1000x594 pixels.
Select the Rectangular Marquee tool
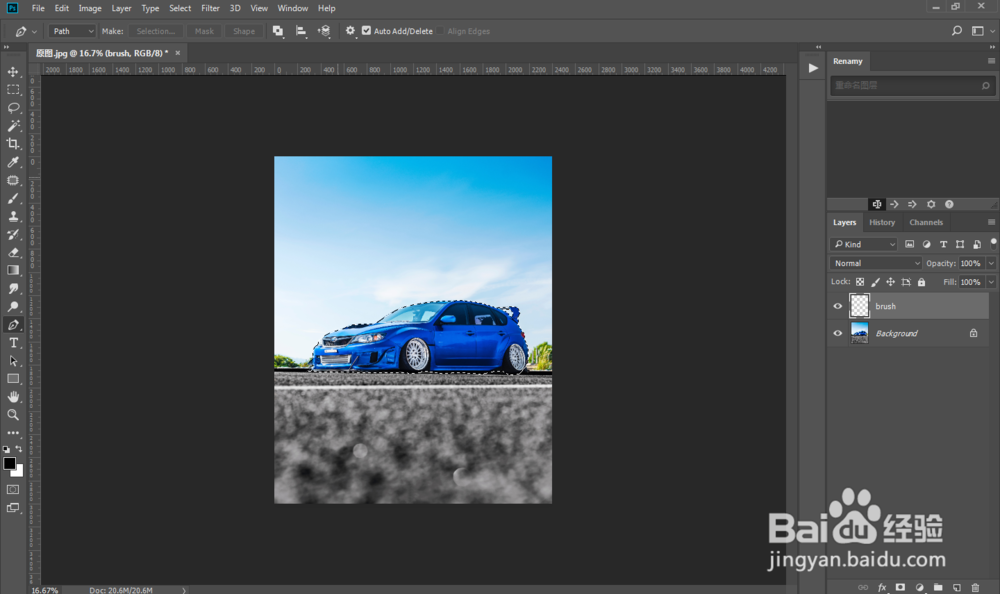point(13,89)
